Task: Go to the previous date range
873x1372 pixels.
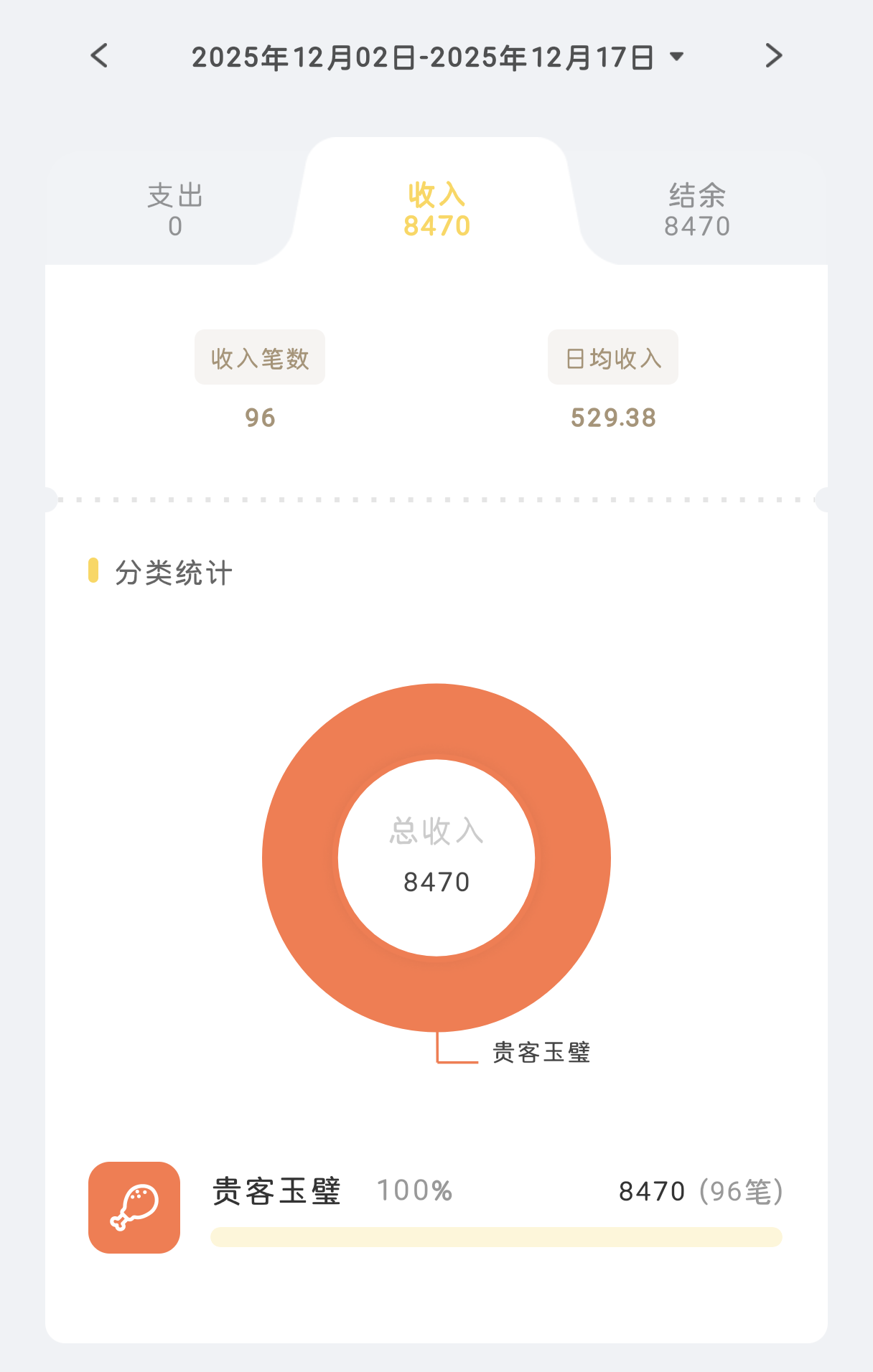Action: pyautogui.click(x=100, y=56)
